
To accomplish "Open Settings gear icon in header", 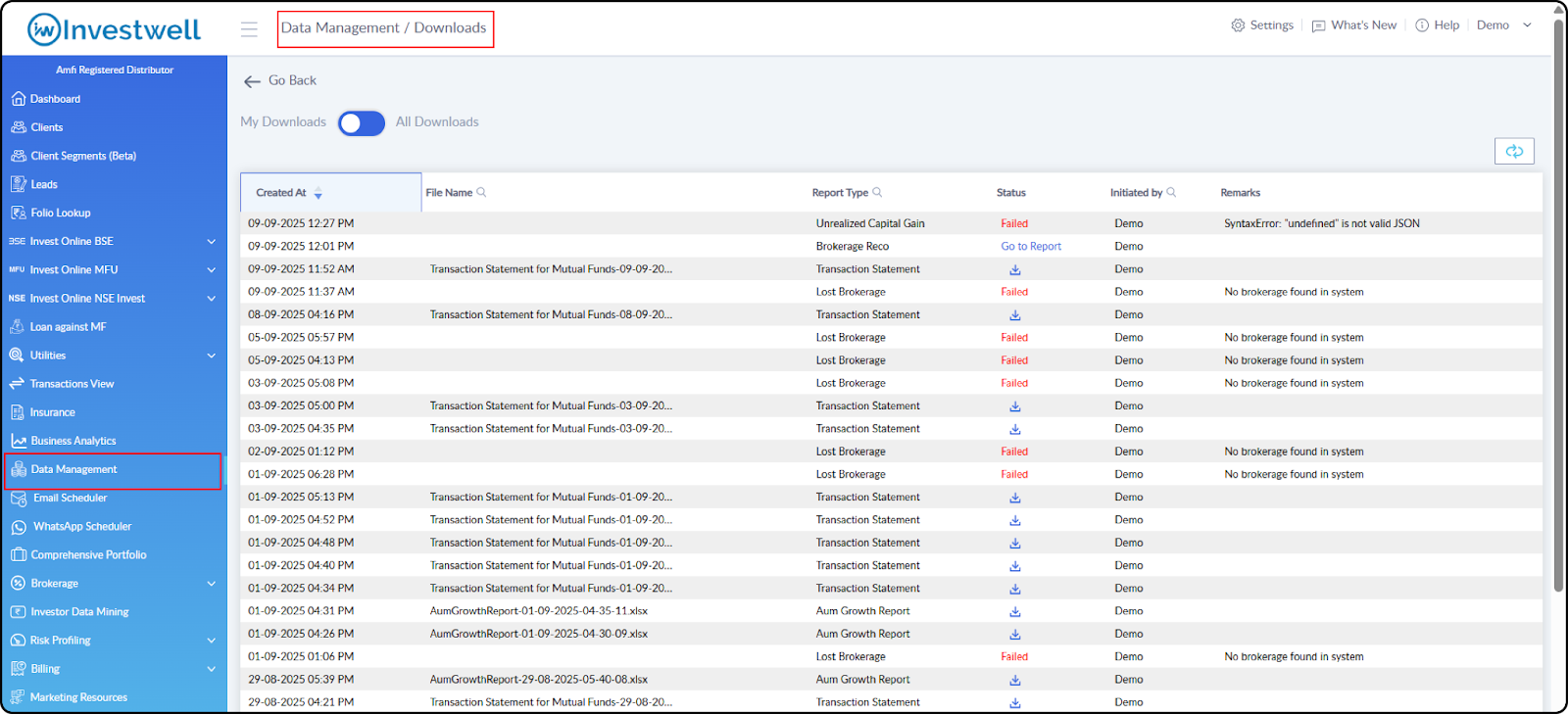I will tap(1238, 25).
